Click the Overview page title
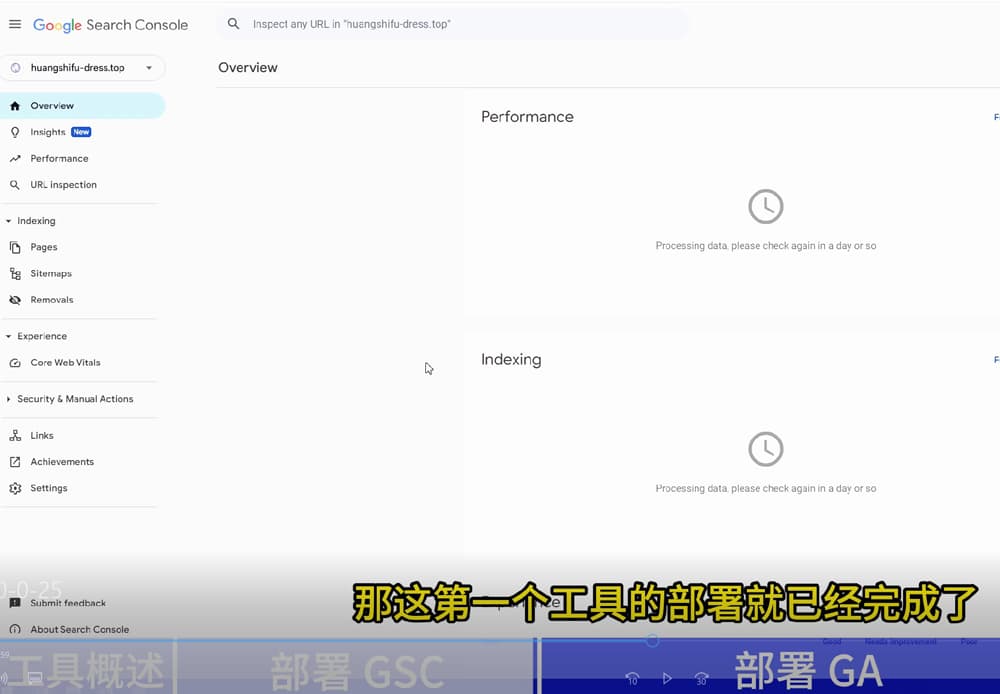The height and width of the screenshot is (694, 1000). 247,68
